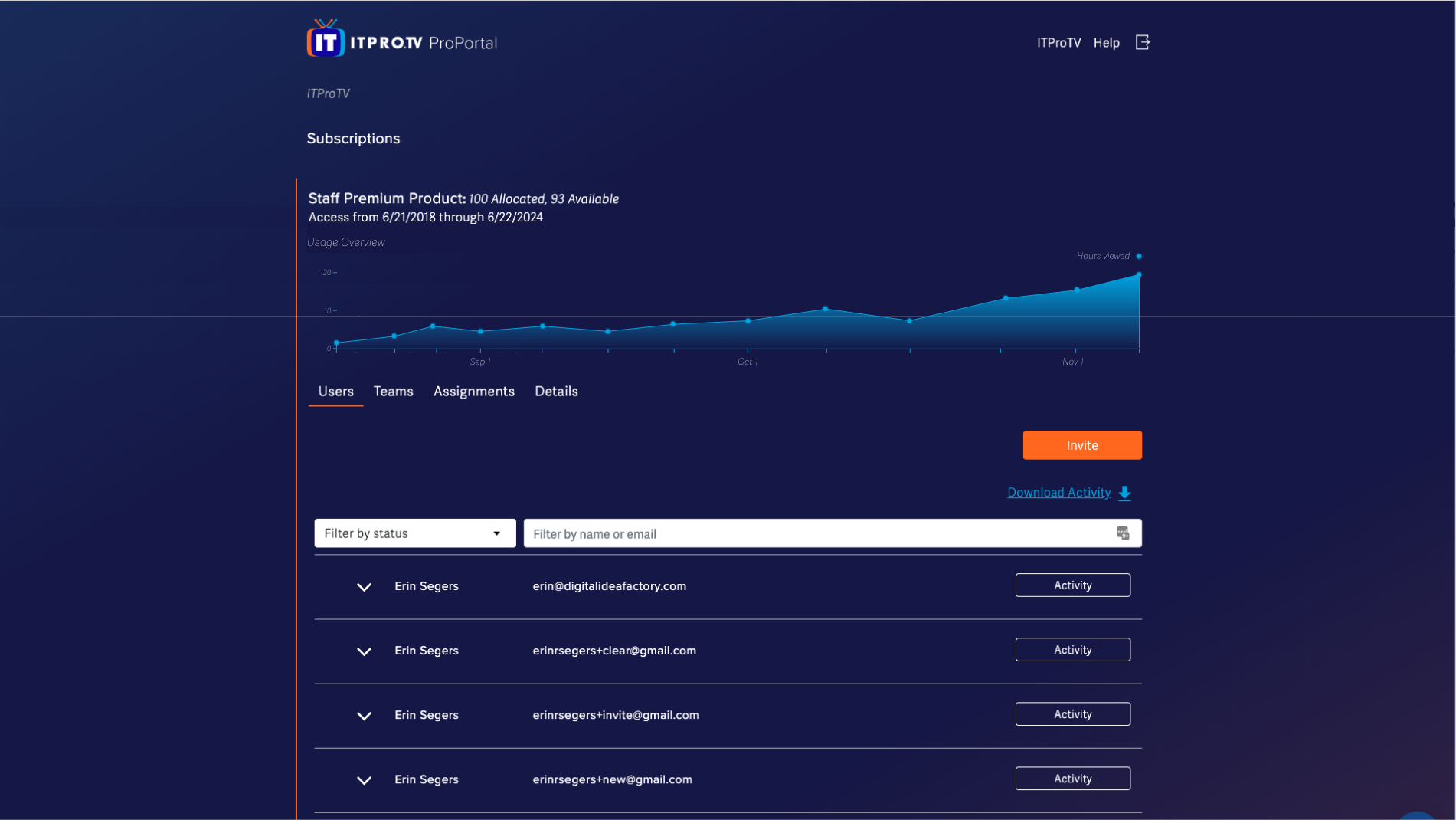Click the last data point on usage chart

tap(1139, 274)
